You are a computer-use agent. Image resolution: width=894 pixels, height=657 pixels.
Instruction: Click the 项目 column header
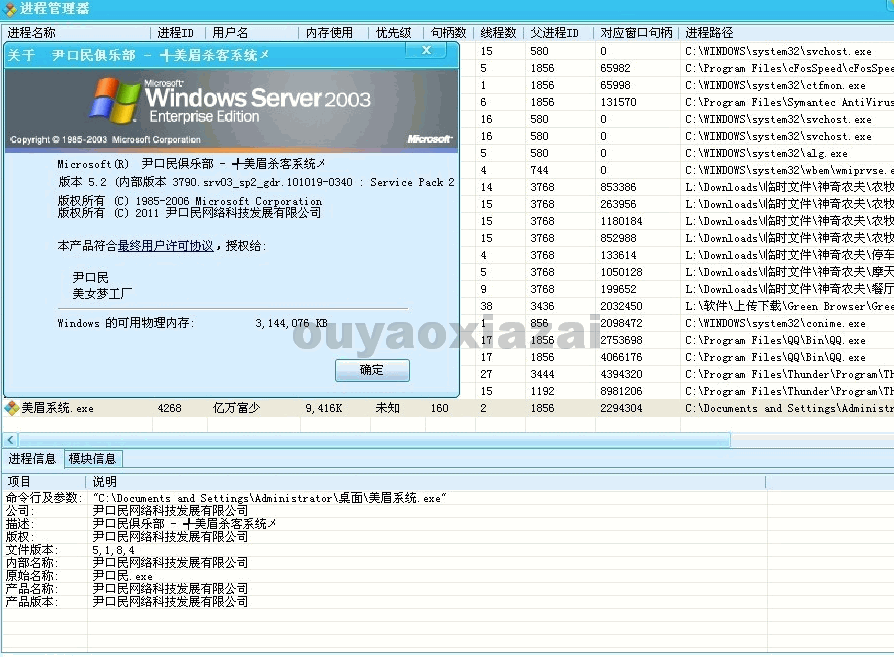pos(44,482)
